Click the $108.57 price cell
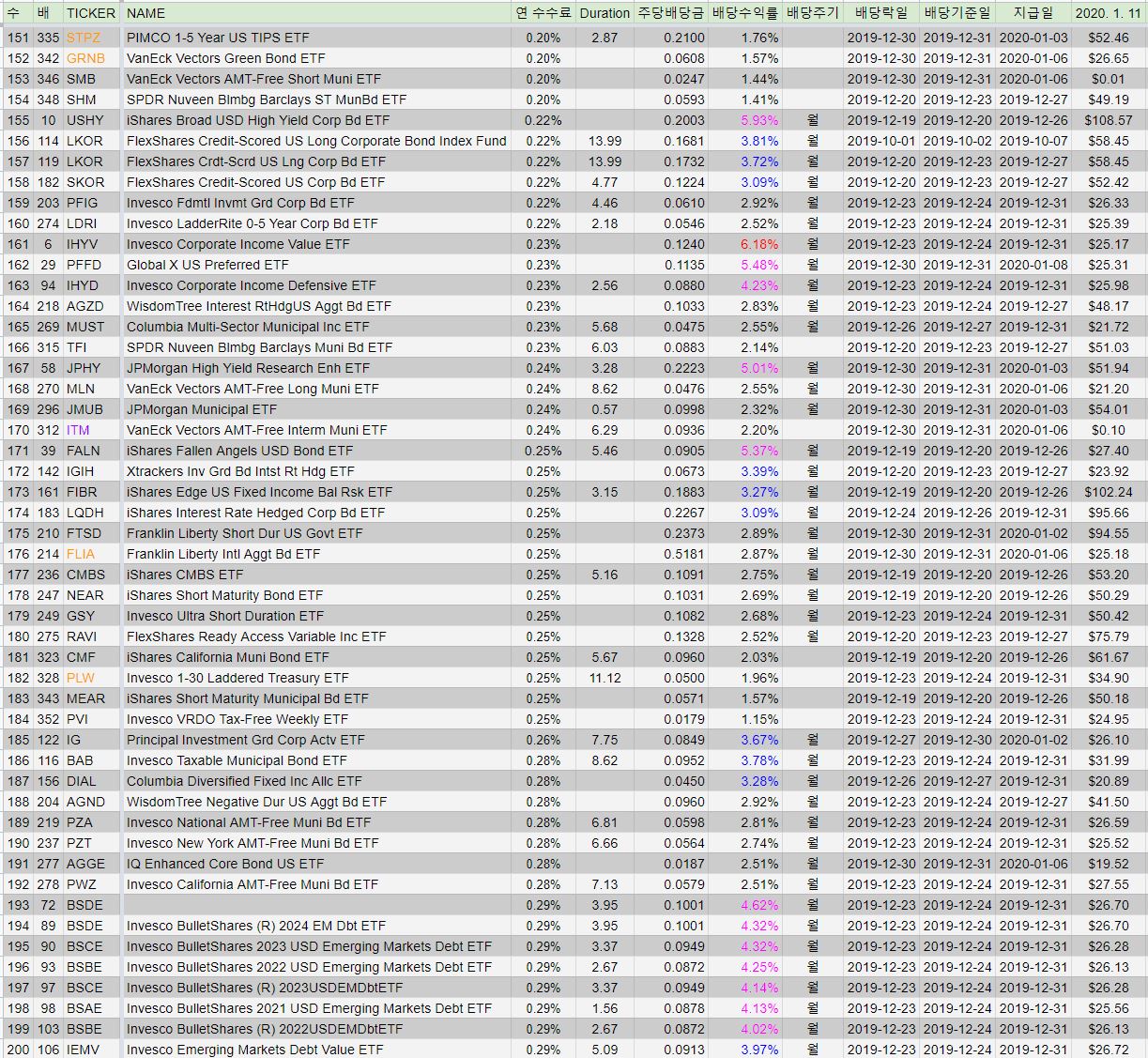 [x=1109, y=120]
